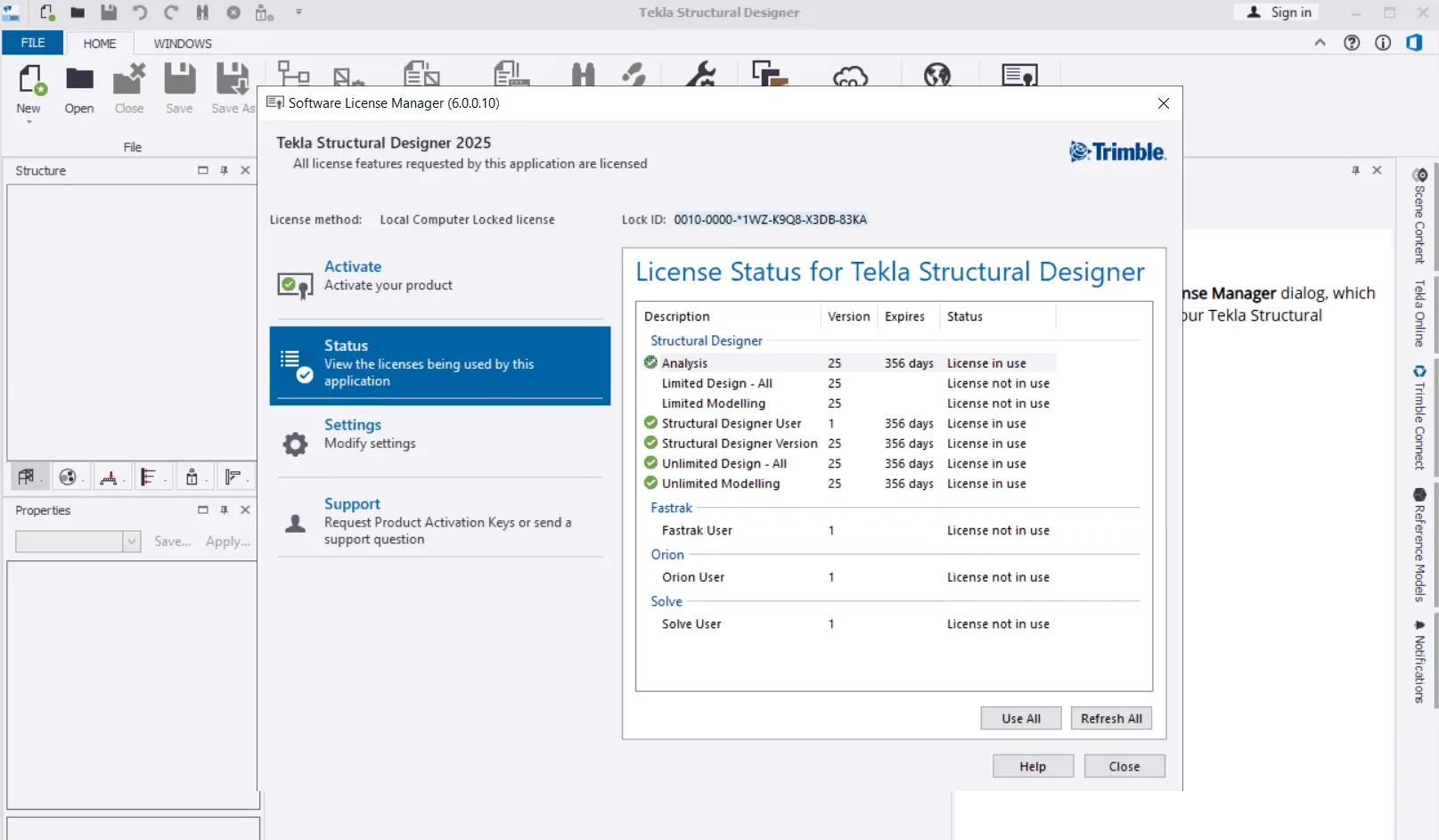Click quick access open folder icon
This screenshot has width=1439, height=840.
pyautogui.click(x=78, y=12)
